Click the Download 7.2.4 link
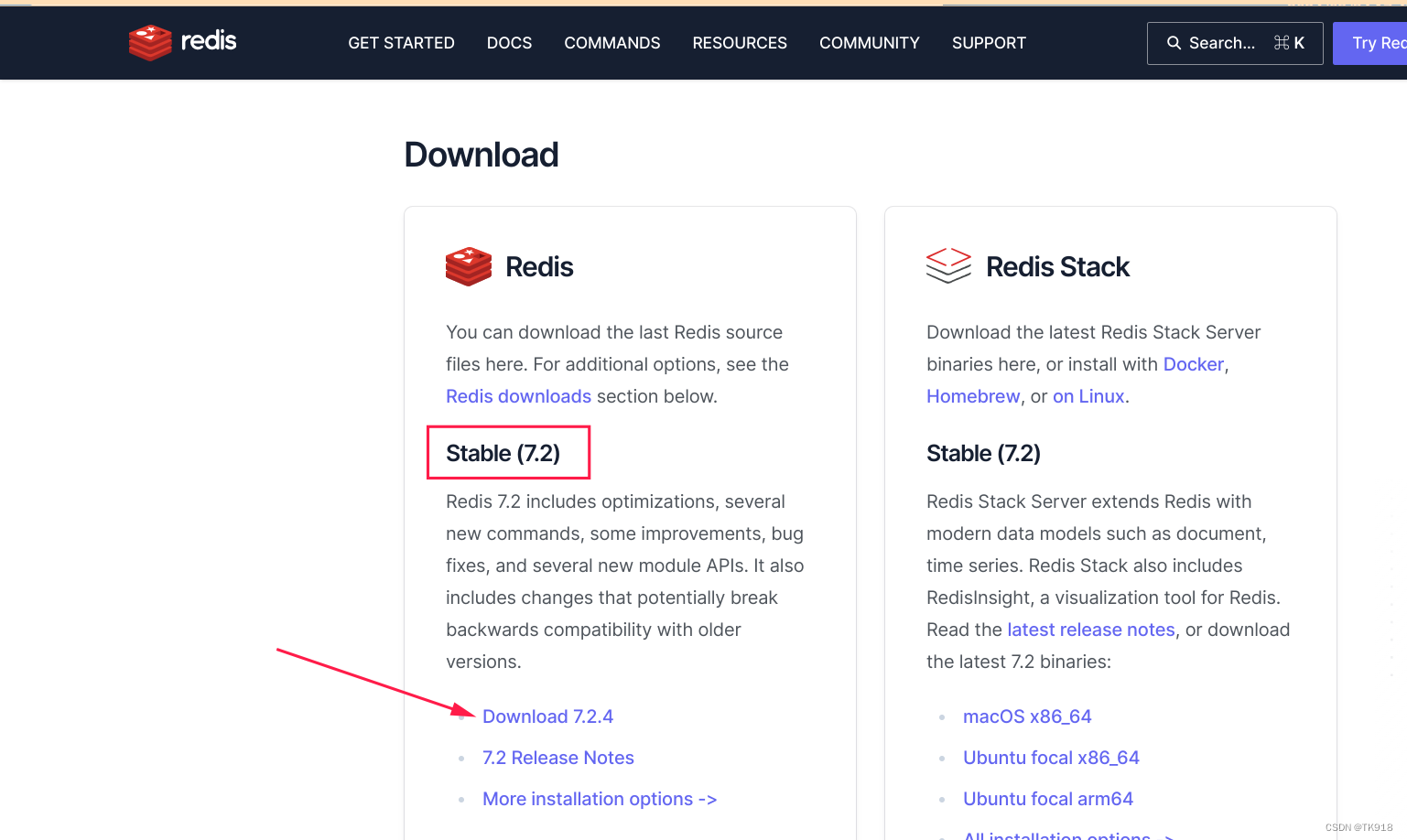This screenshot has height=840, width=1407. 547,716
